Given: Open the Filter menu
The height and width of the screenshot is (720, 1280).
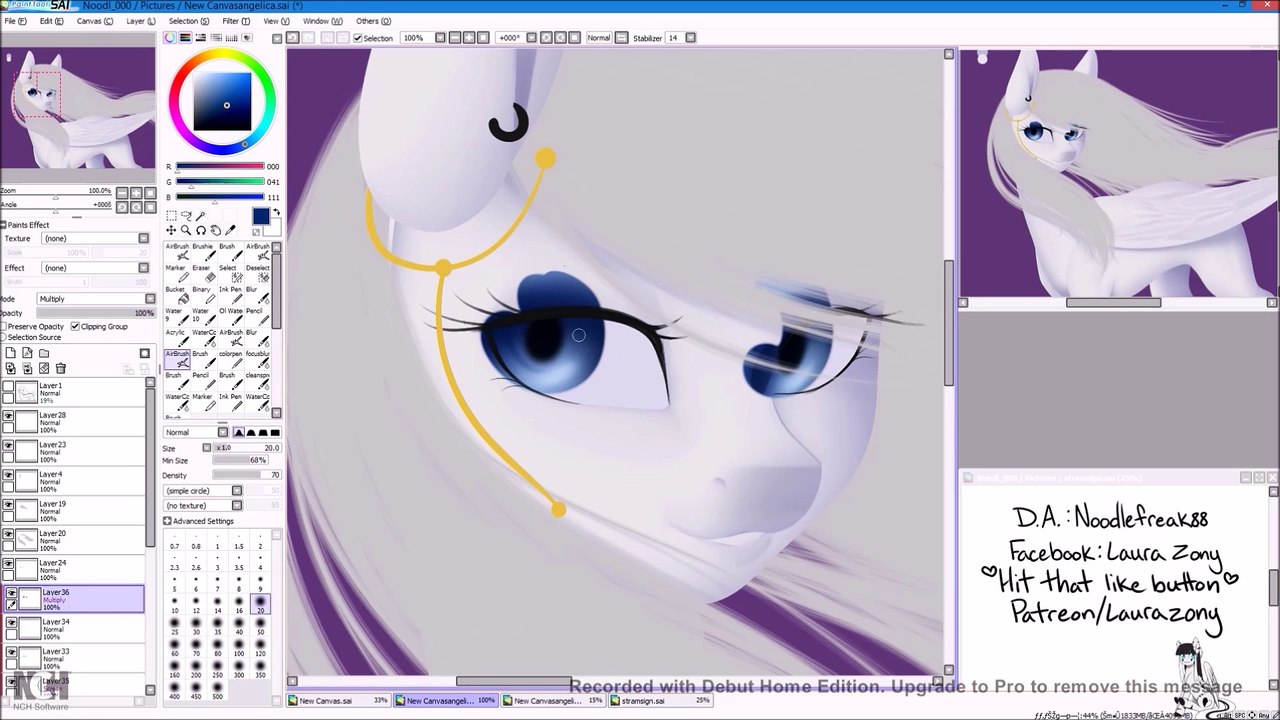Looking at the screenshot, I should (x=236, y=21).
